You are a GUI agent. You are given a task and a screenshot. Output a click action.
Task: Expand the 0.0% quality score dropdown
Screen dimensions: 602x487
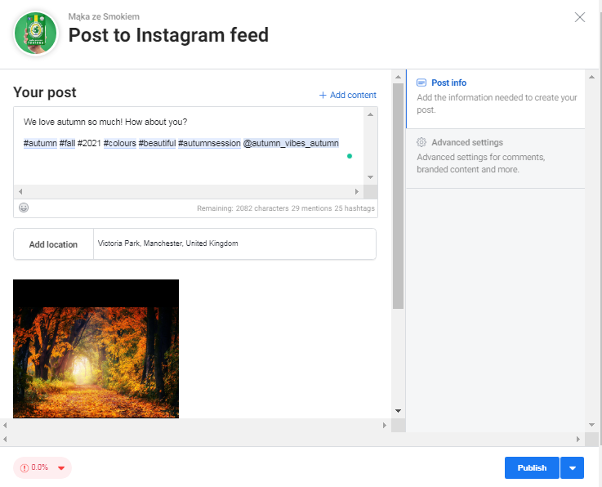tap(61, 468)
